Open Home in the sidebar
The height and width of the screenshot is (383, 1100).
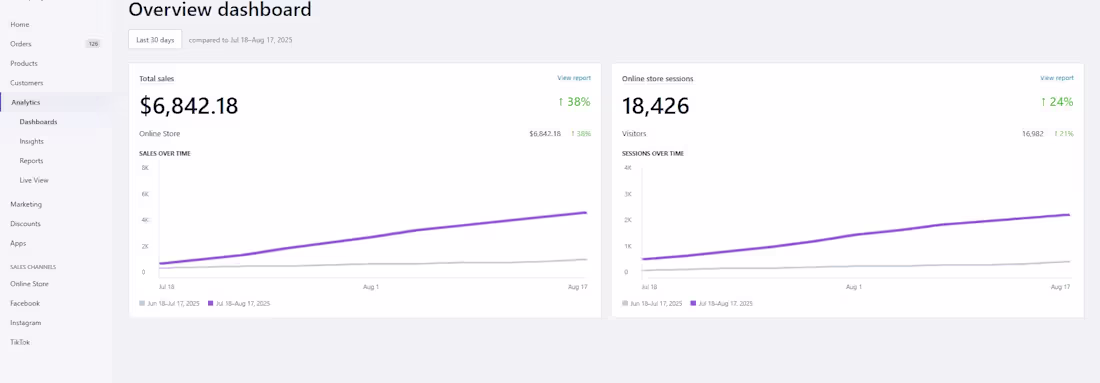click(20, 25)
